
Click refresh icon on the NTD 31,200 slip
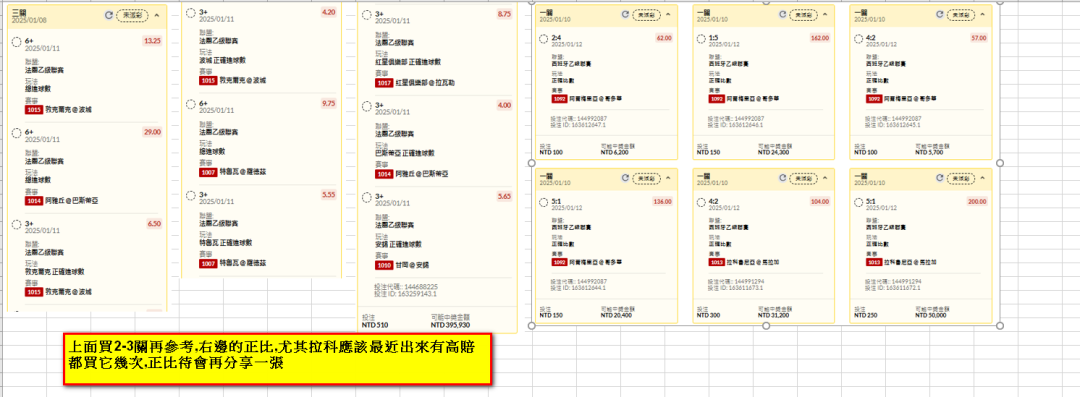781,178
